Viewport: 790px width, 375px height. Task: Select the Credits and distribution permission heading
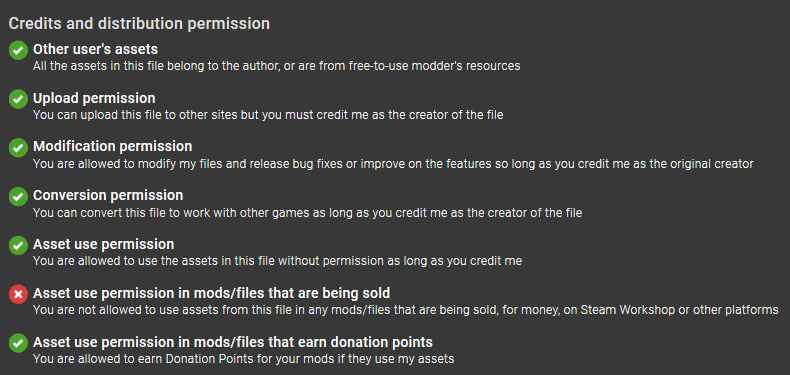point(139,24)
